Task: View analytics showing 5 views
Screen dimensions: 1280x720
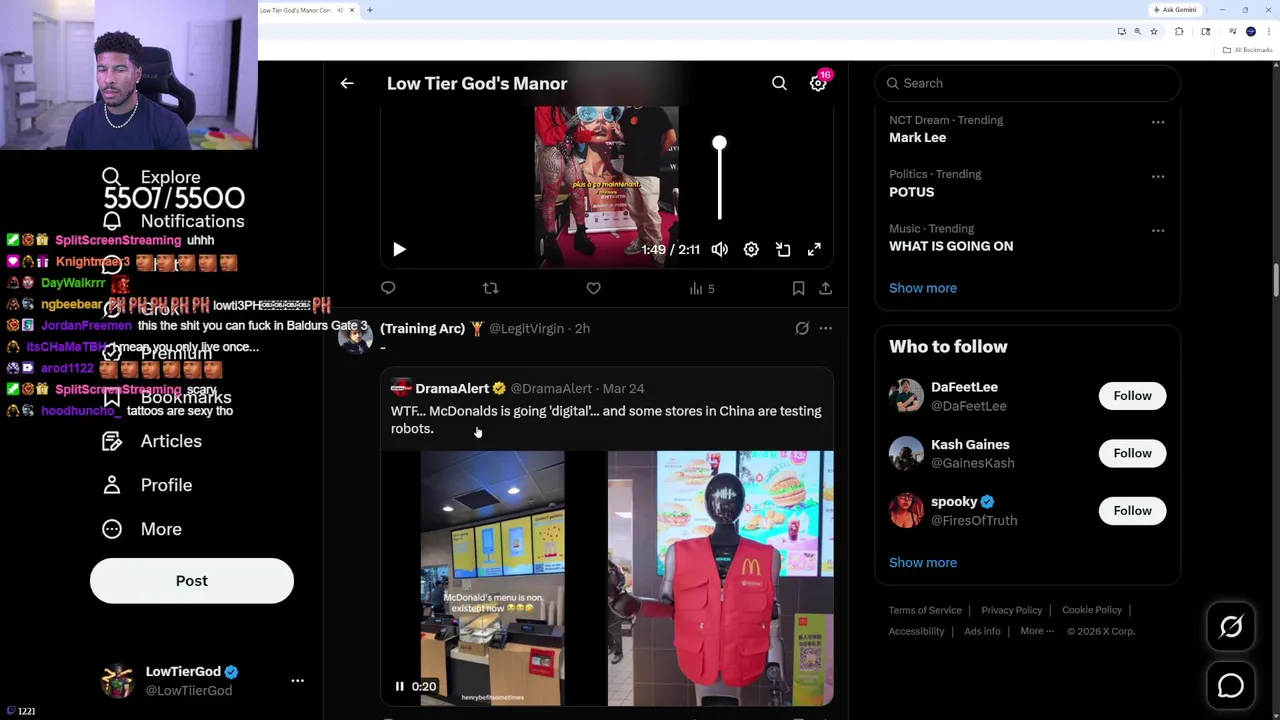Action: 702,289
